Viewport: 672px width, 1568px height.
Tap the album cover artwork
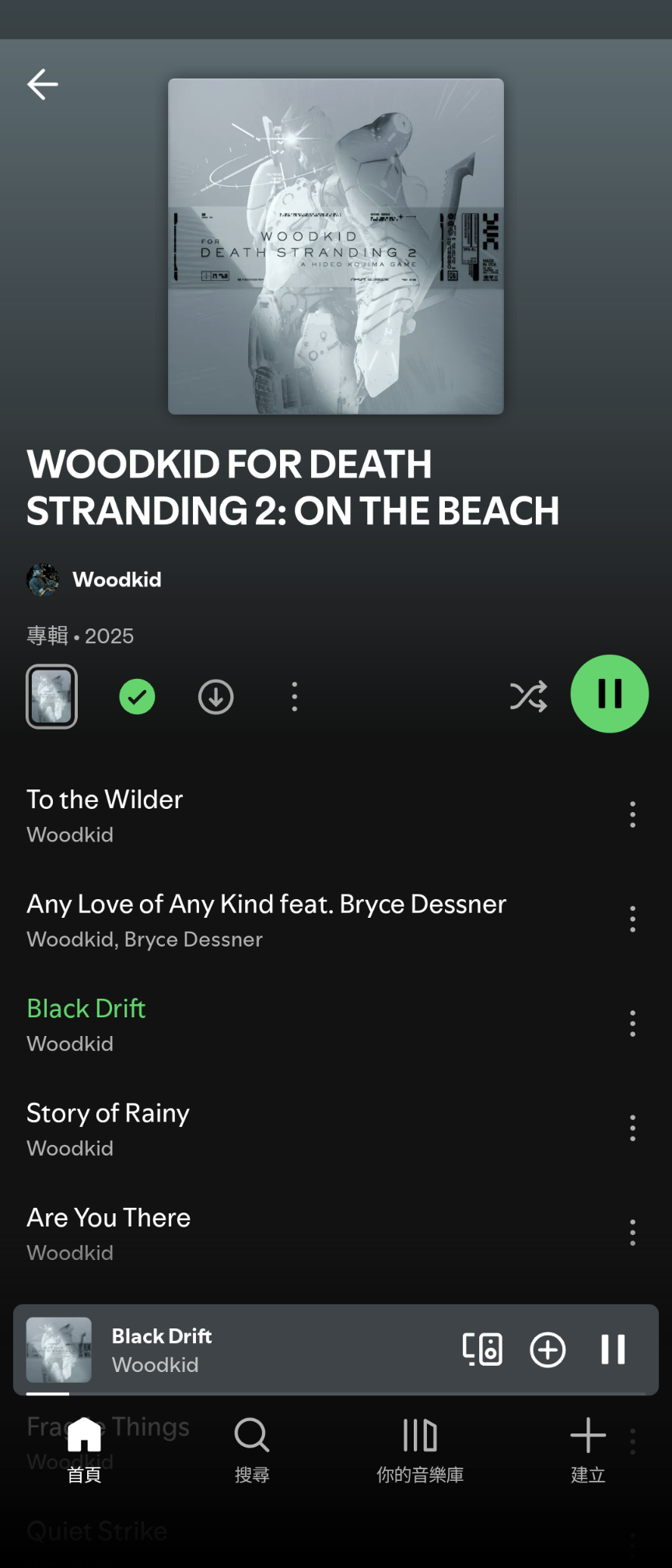pos(336,247)
